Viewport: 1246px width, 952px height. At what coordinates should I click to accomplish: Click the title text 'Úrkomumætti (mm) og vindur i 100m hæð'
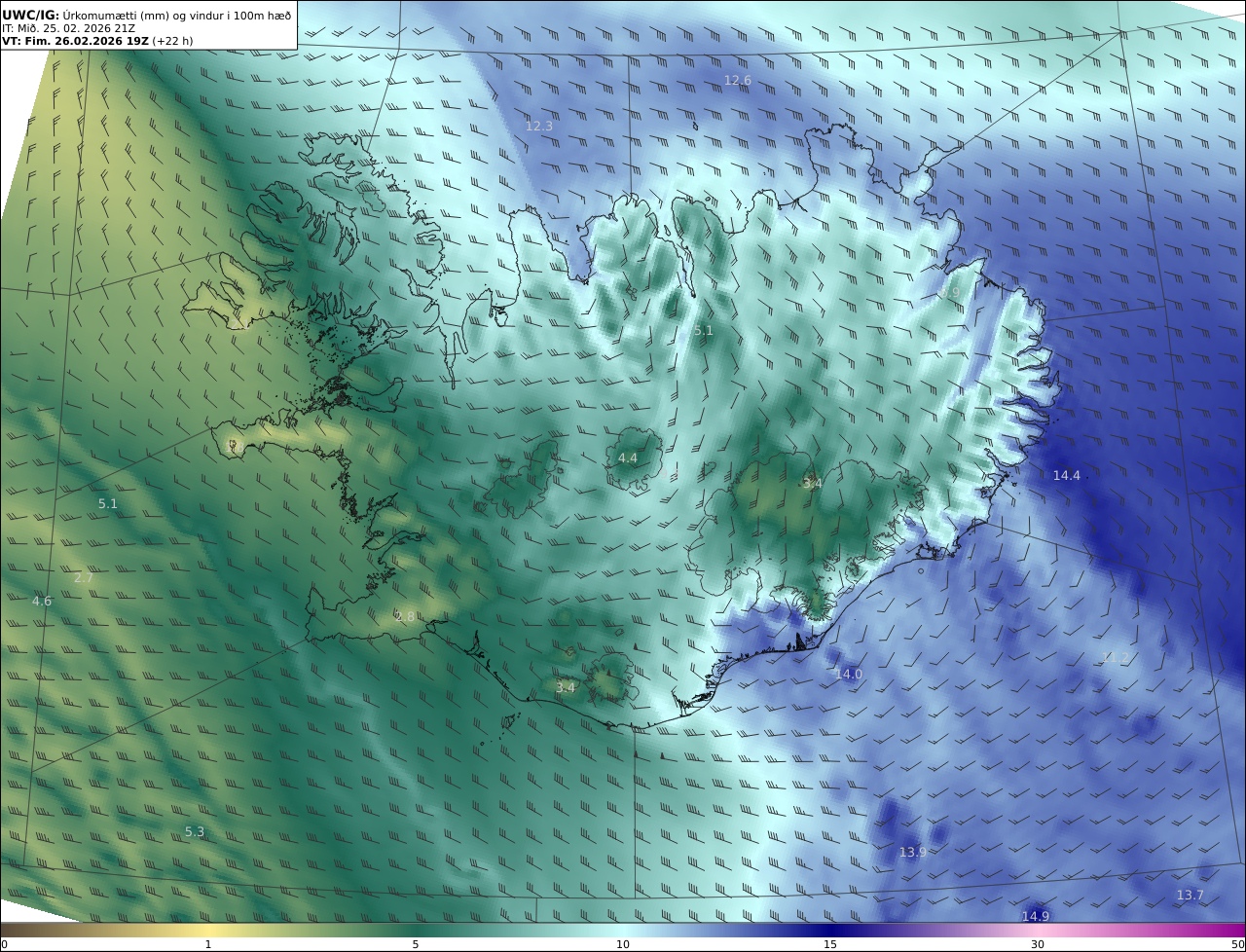[x=176, y=16]
